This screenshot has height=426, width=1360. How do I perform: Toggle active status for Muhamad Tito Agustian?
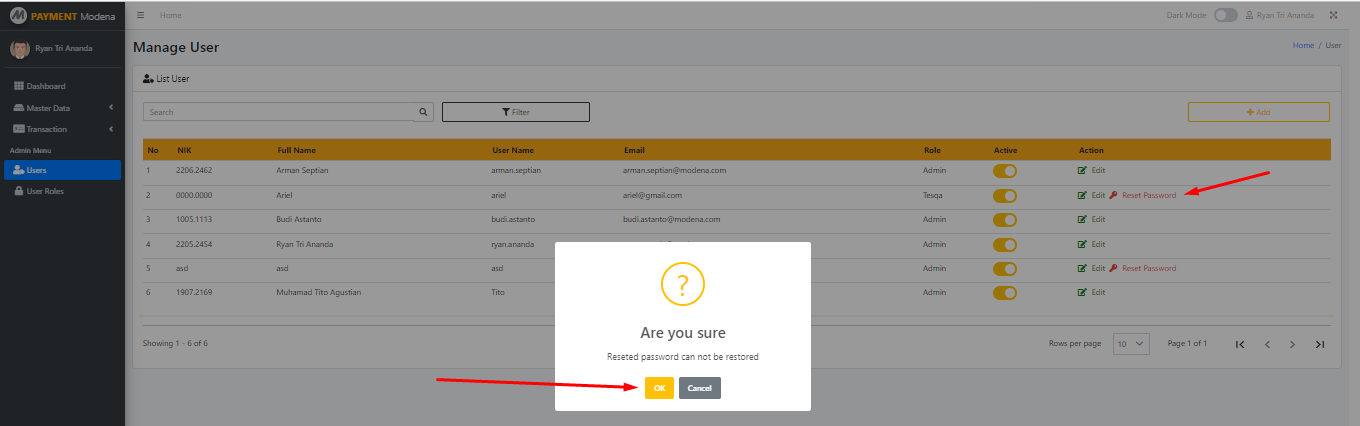(1005, 293)
